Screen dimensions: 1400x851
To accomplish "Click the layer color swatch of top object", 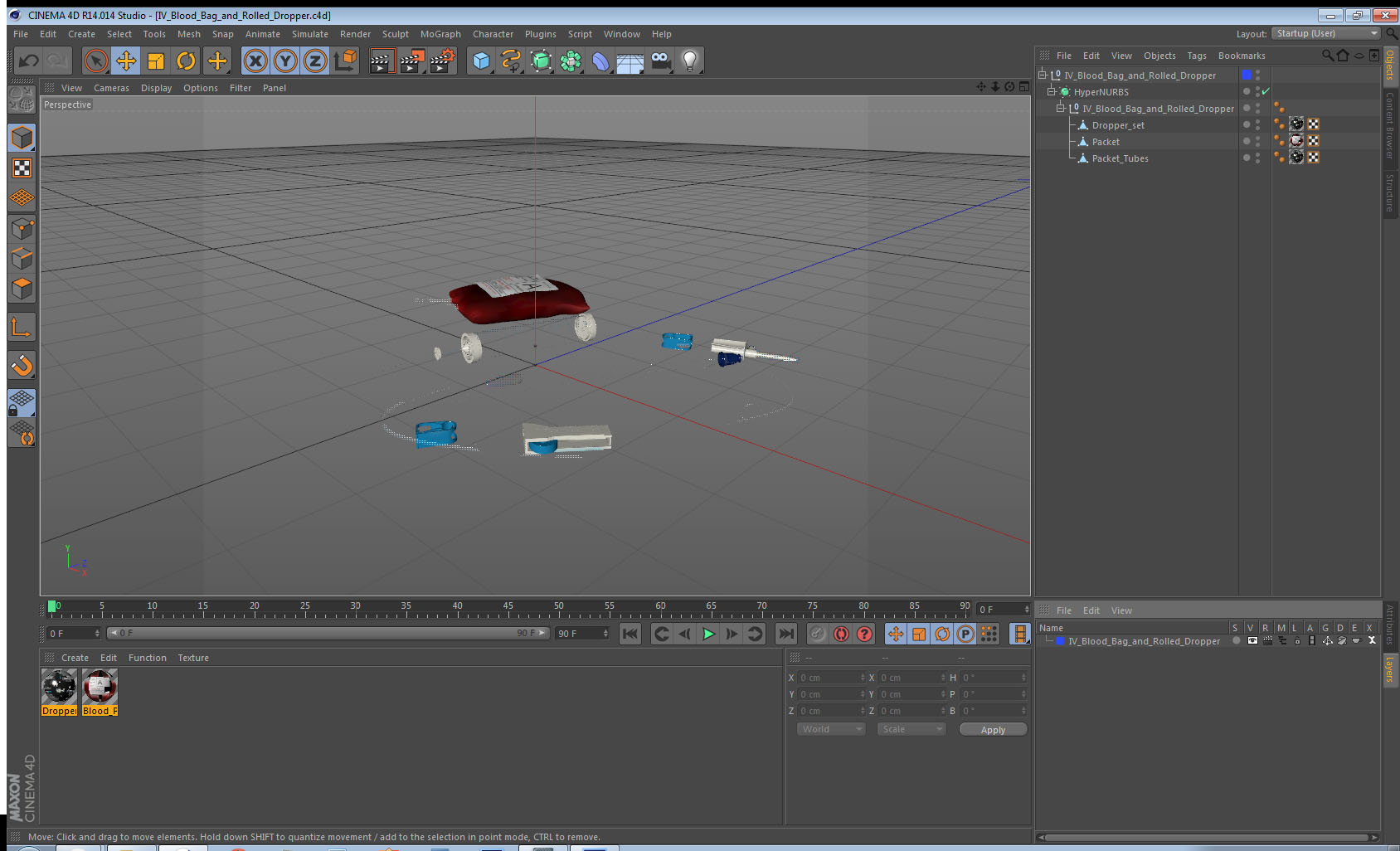I will [1247, 75].
